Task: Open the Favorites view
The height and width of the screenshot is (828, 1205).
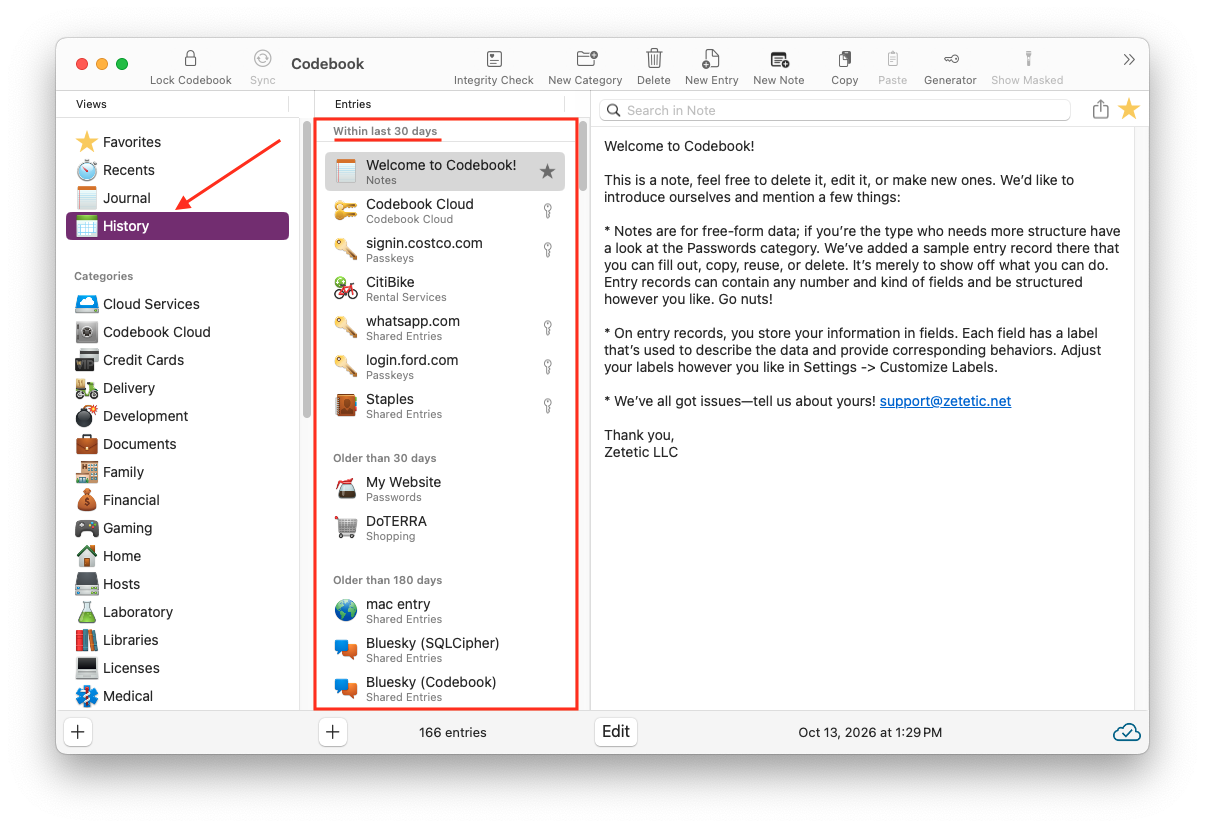Action: point(177,142)
